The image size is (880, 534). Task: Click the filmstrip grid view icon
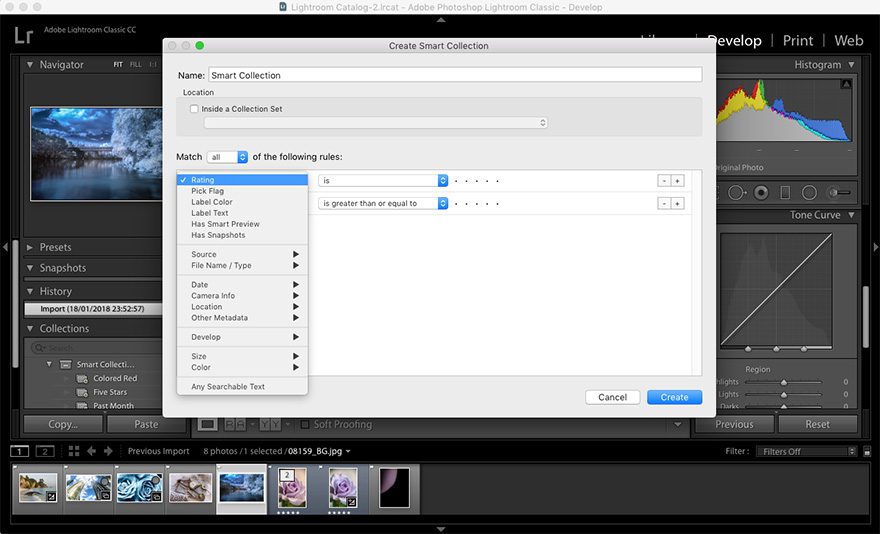coord(73,451)
